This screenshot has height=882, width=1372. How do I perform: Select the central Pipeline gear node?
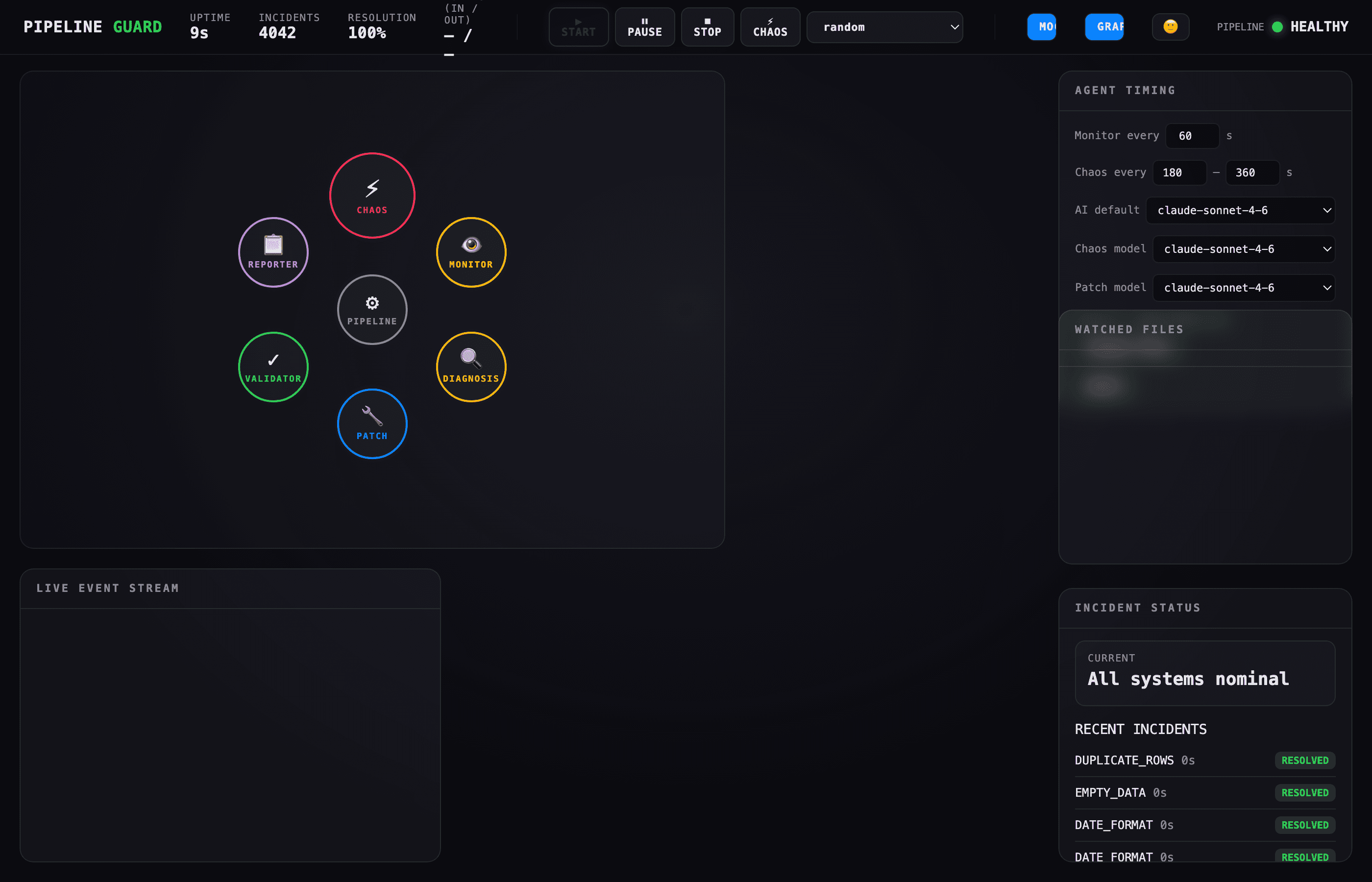tap(372, 309)
